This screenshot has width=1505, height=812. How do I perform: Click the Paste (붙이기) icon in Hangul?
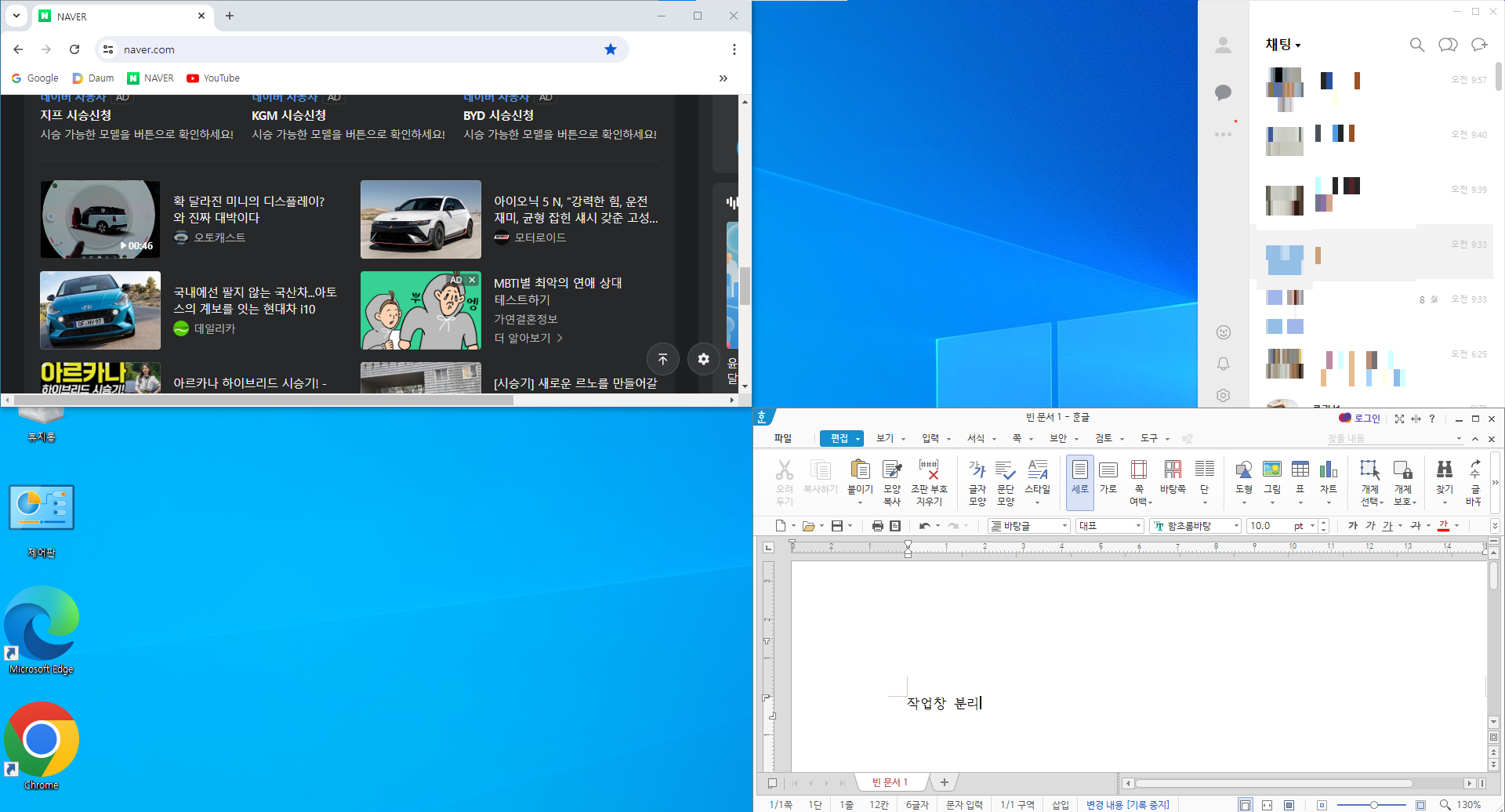pos(860,476)
